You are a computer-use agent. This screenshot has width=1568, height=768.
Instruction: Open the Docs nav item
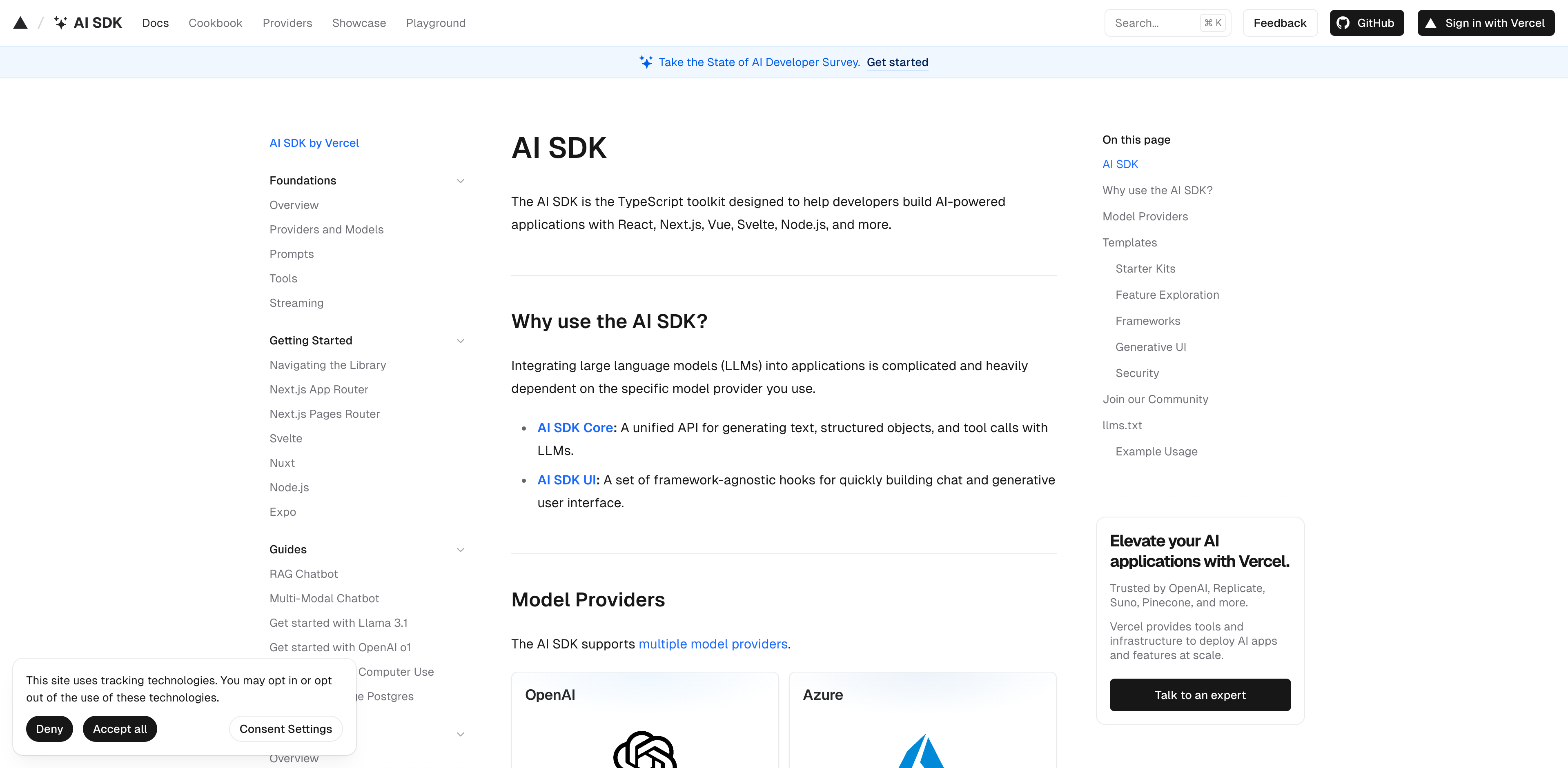coord(155,23)
